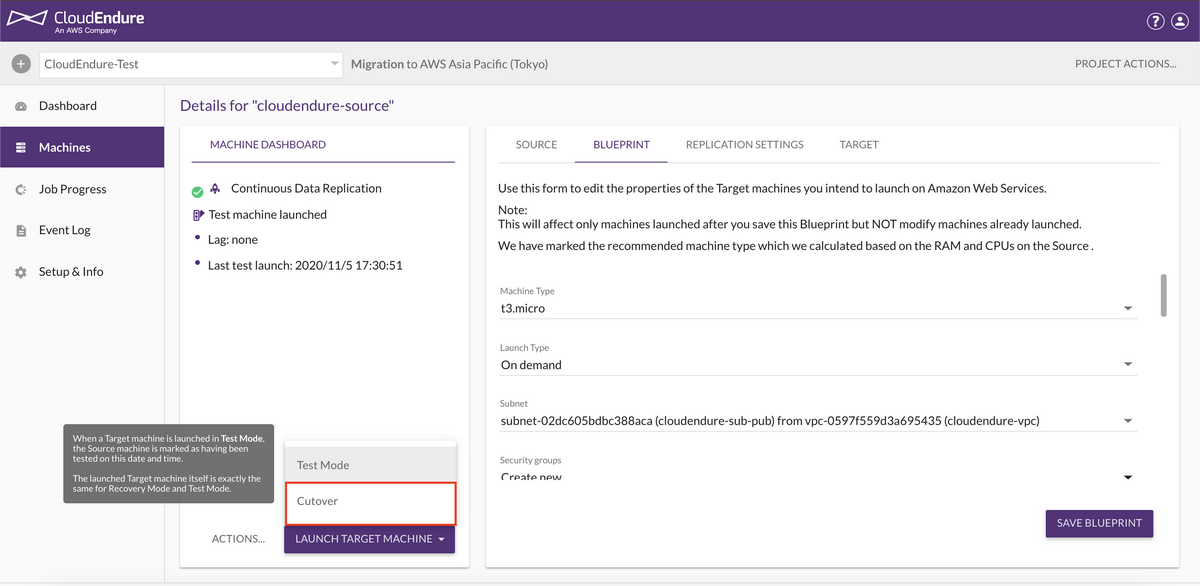The image size is (1200, 586).
Task: Click the Event Log document icon
Action: point(21,231)
